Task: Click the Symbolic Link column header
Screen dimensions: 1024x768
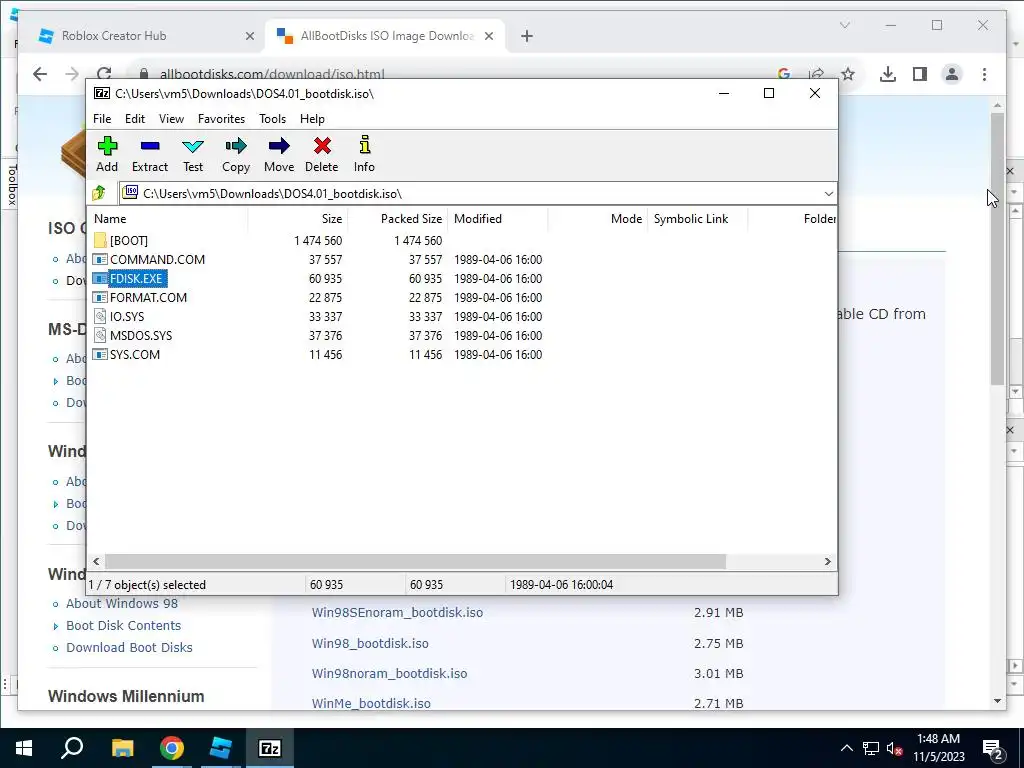Action: [x=697, y=219]
